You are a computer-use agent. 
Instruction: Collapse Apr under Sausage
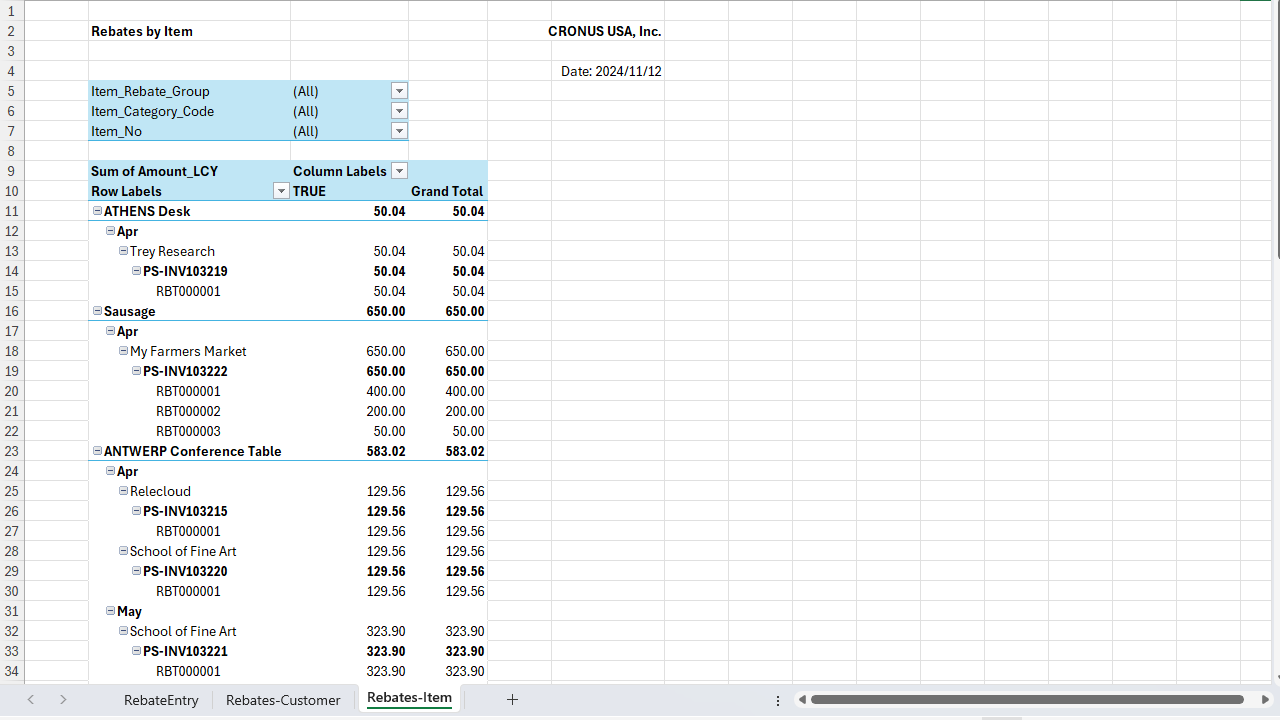(111, 331)
